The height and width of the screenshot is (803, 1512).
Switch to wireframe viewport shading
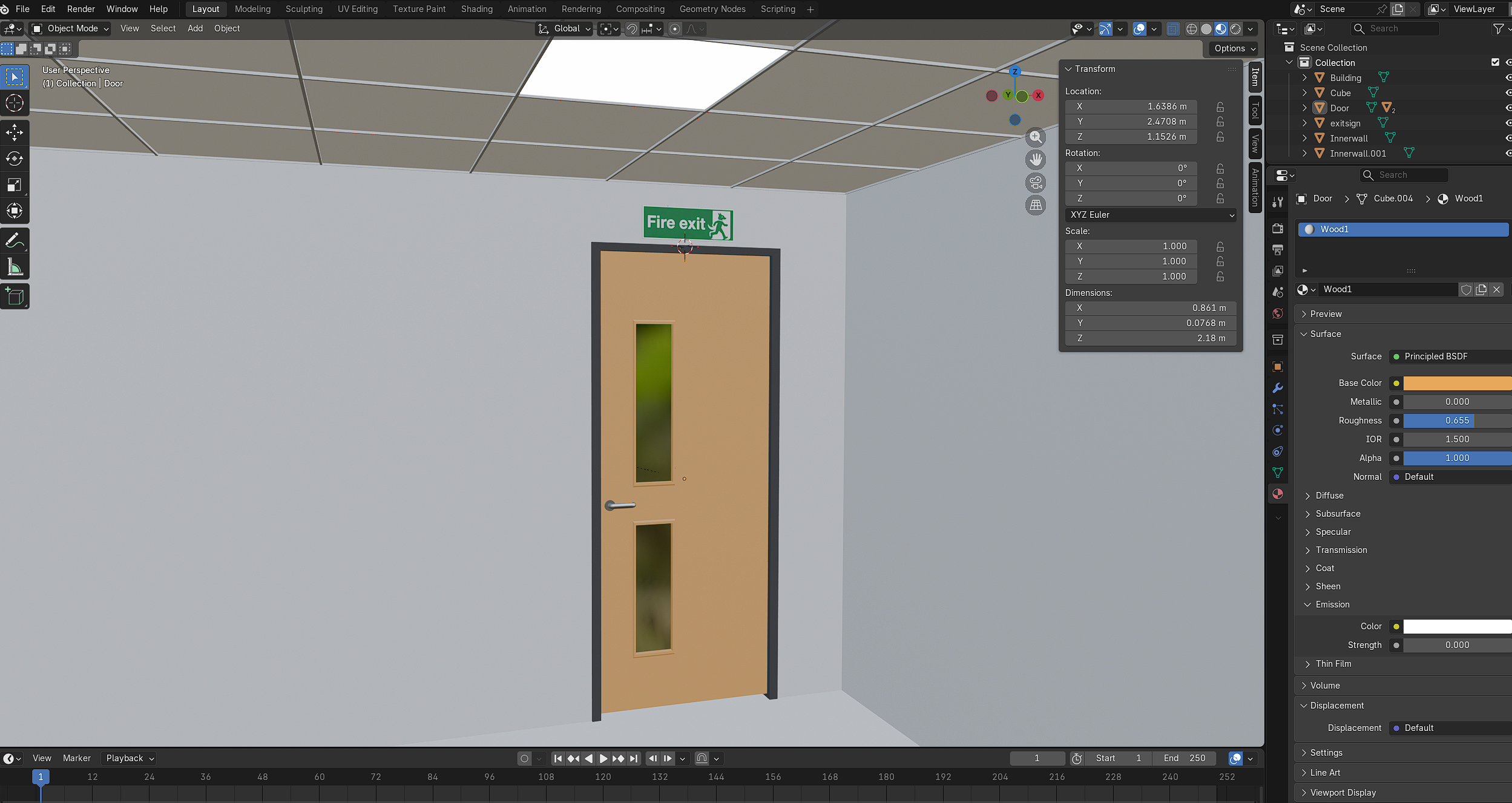[1191, 29]
